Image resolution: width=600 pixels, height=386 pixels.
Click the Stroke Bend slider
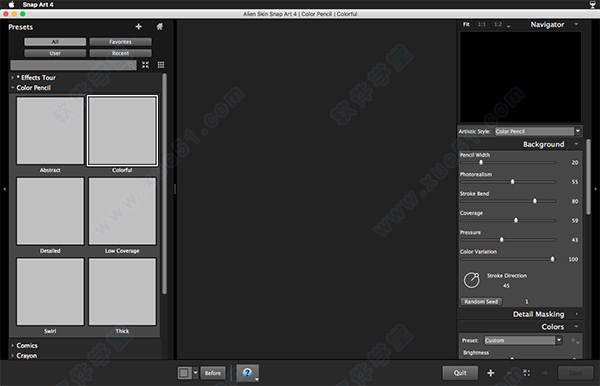508,201
